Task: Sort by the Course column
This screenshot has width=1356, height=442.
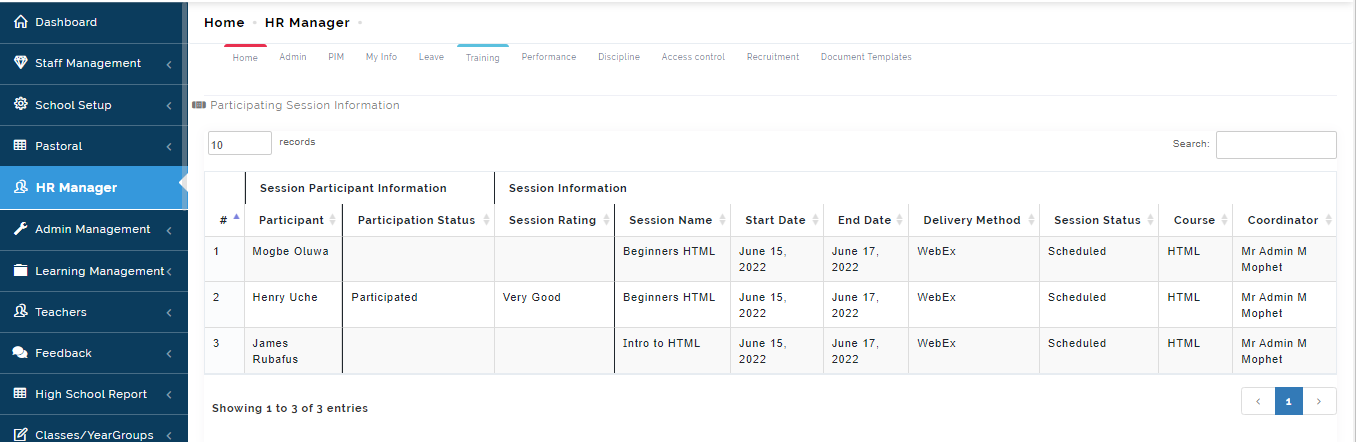Action: coord(1196,220)
